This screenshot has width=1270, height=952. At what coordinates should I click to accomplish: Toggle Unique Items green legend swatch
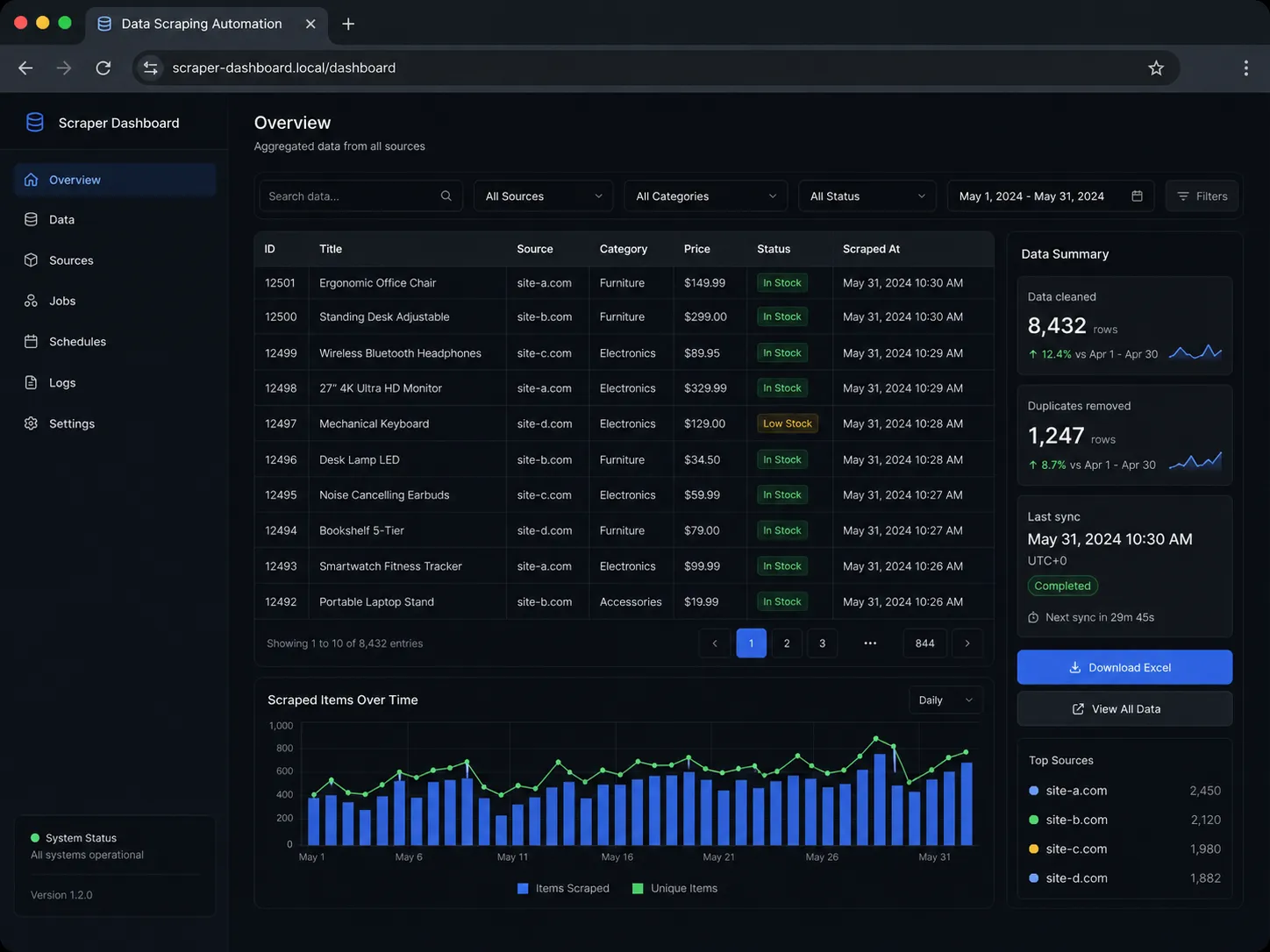click(638, 889)
